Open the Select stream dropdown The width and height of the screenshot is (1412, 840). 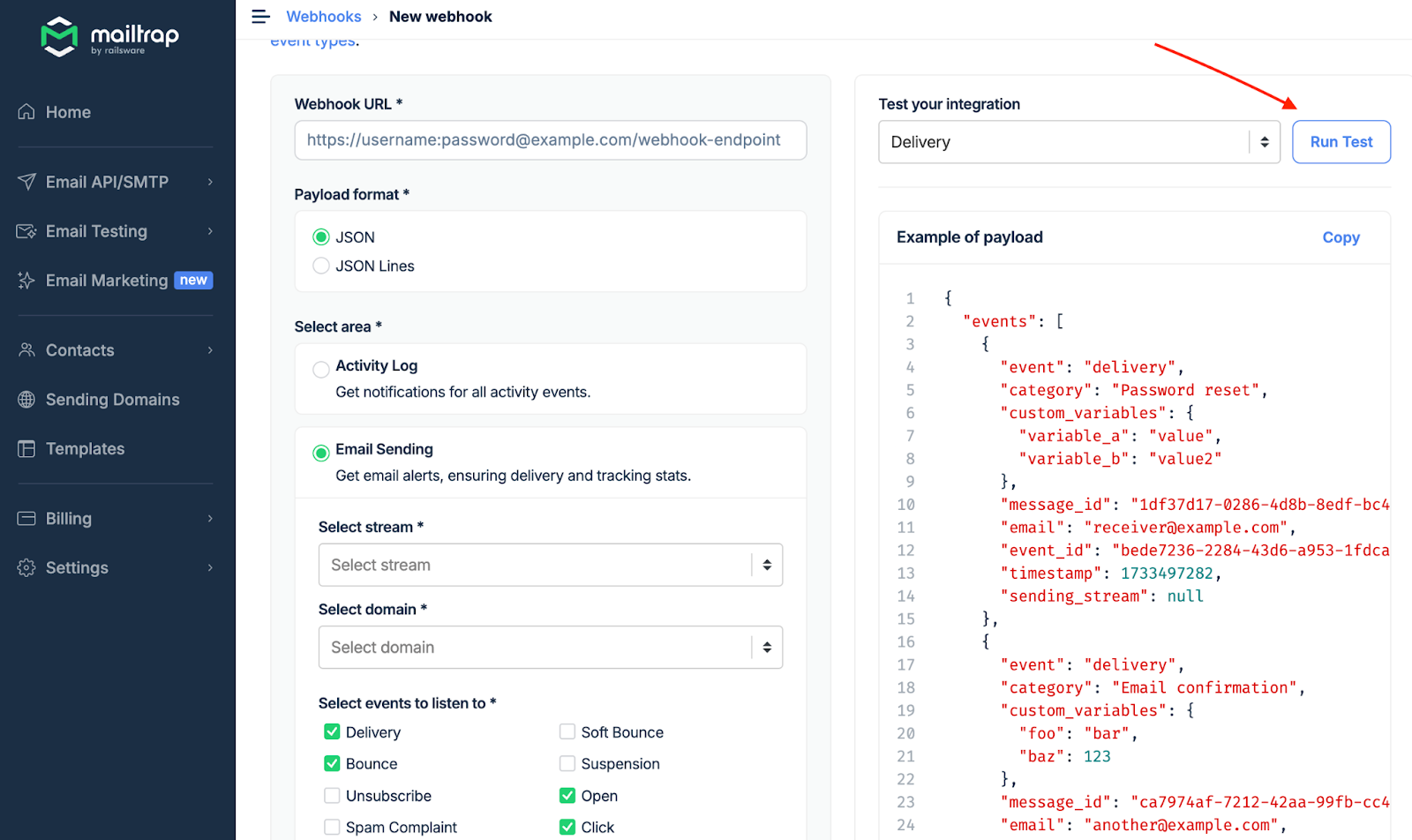click(550, 565)
